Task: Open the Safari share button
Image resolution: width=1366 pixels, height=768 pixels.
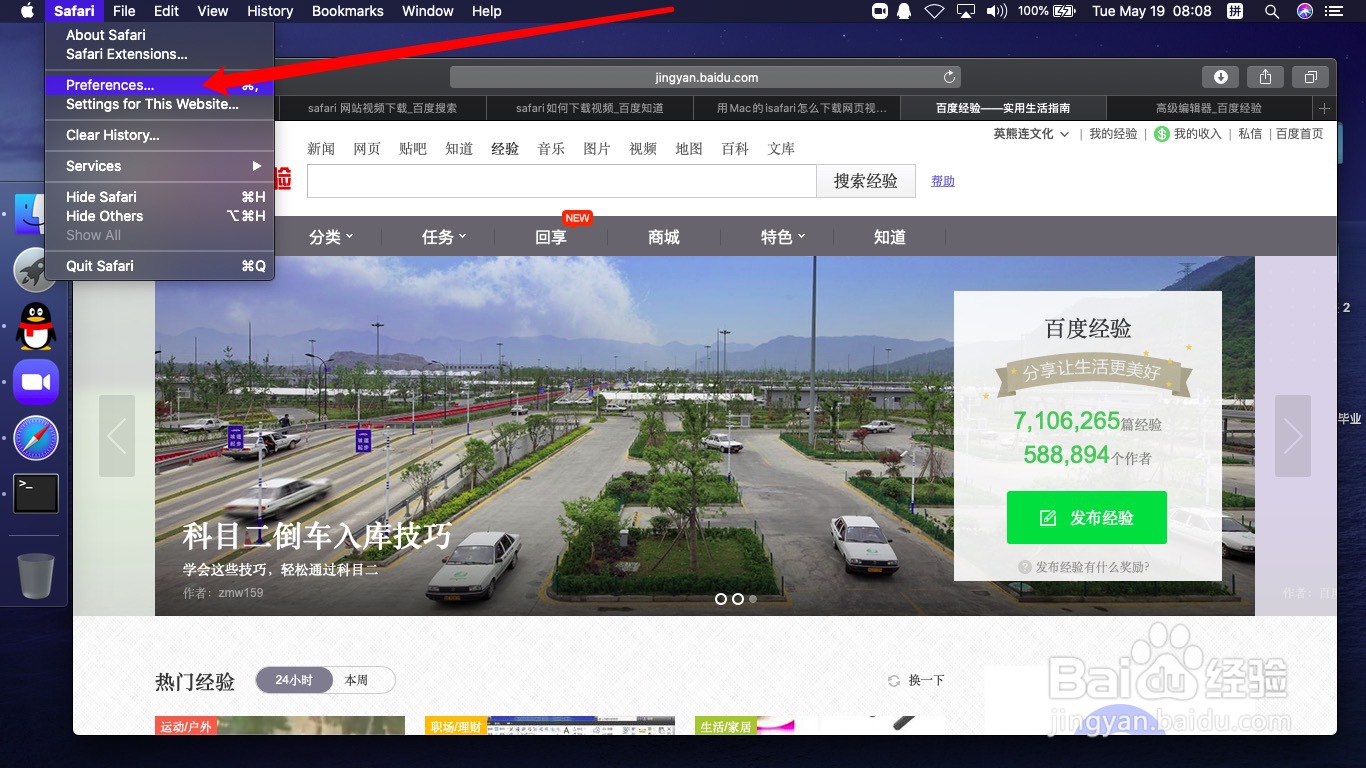Action: click(1265, 77)
